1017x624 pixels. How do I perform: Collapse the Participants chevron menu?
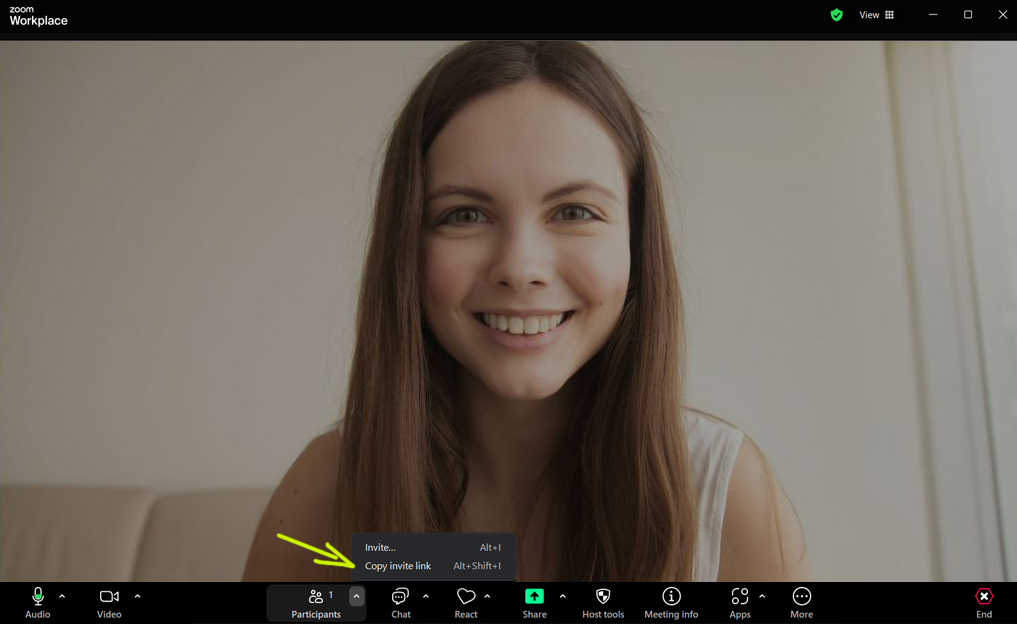click(x=356, y=597)
